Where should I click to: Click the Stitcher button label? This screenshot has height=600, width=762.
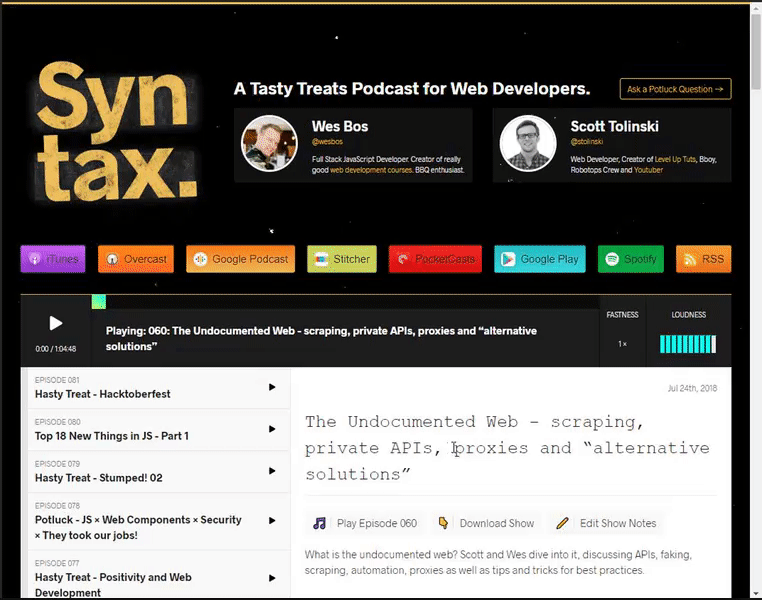351,259
